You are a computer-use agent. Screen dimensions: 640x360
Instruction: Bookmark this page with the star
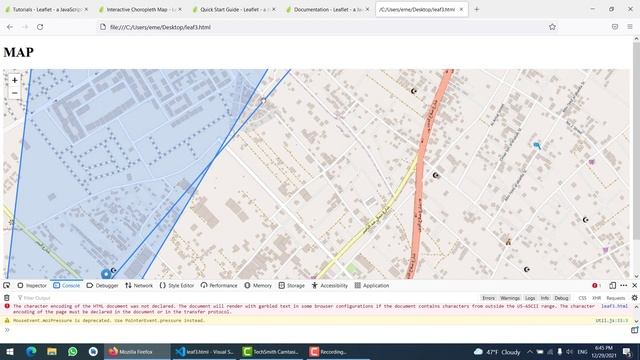coord(552,27)
